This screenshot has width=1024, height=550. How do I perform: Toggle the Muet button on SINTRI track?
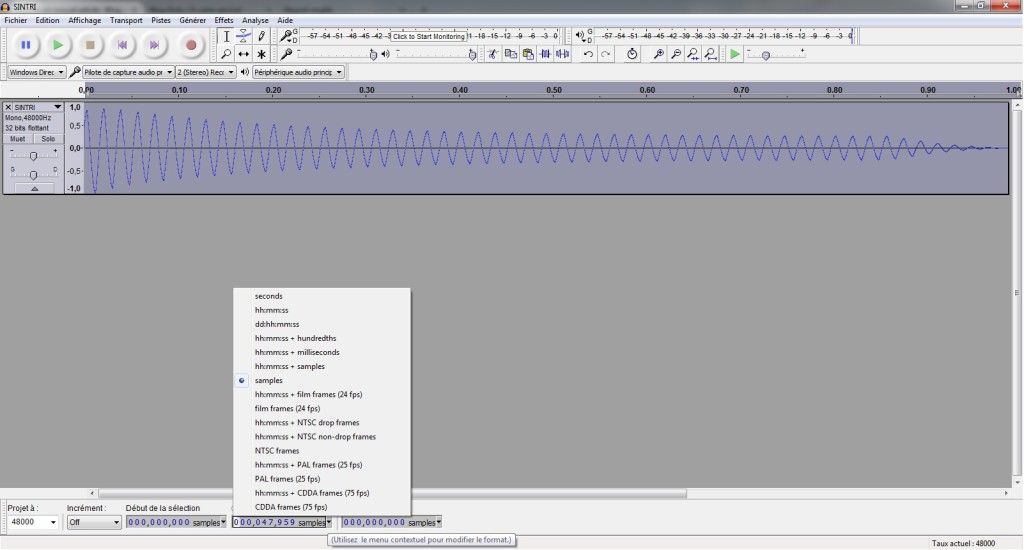coord(18,139)
